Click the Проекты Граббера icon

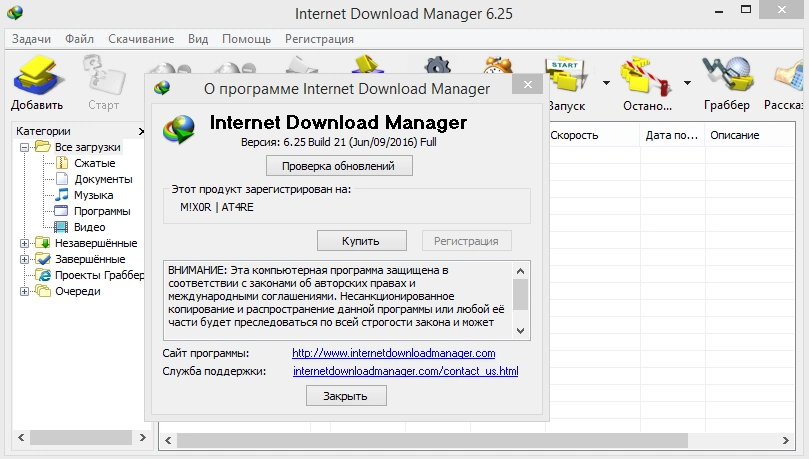point(43,275)
